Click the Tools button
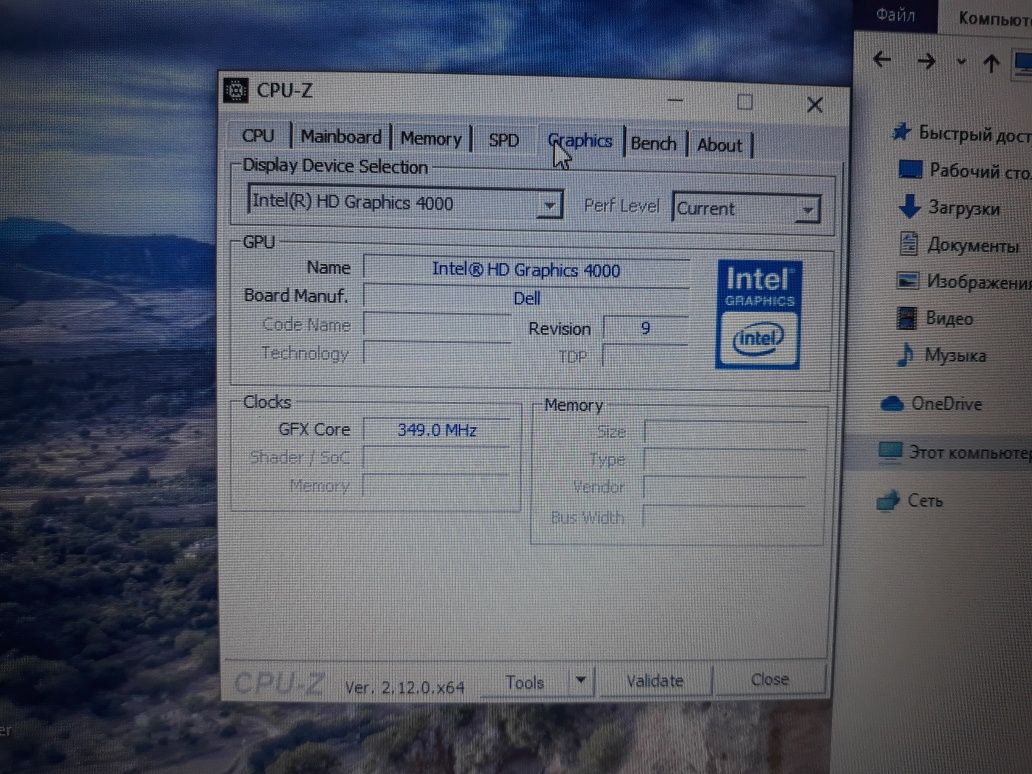Screen dimensions: 1032x774 pyautogui.click(x=525, y=683)
